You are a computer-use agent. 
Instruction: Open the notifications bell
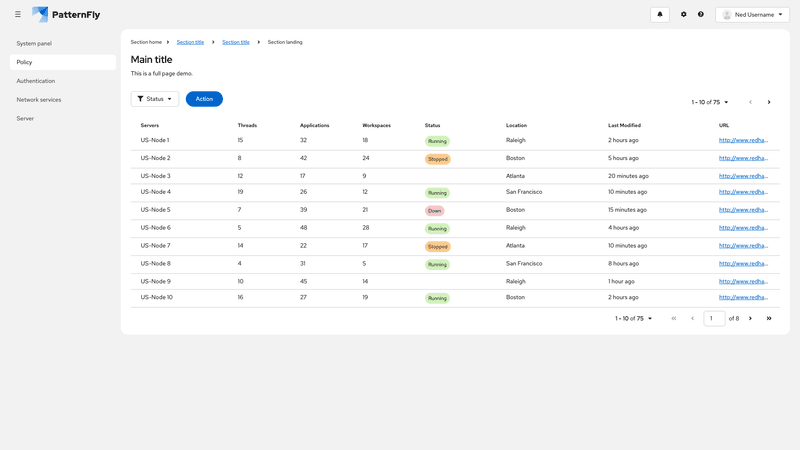tap(659, 15)
